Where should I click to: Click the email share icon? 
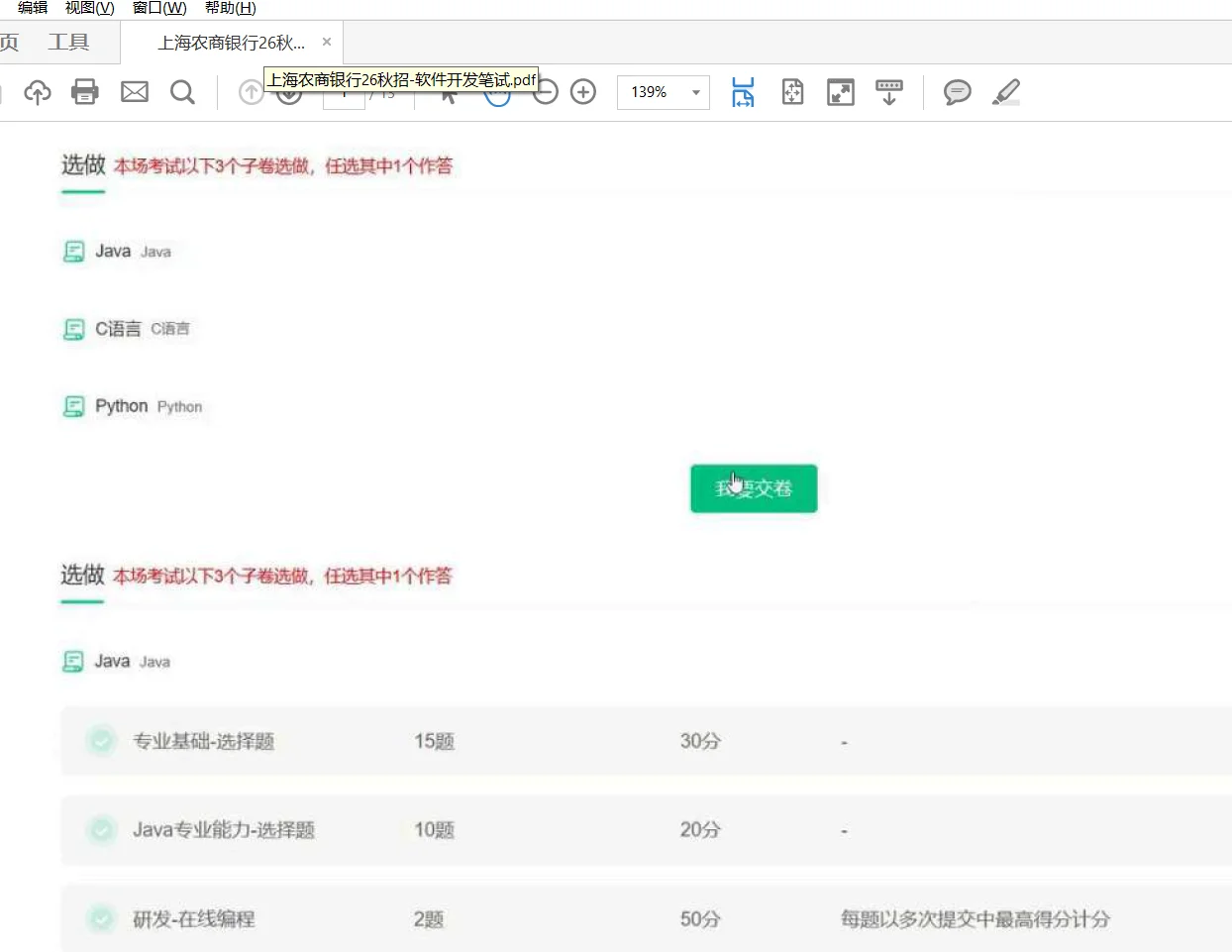133,91
